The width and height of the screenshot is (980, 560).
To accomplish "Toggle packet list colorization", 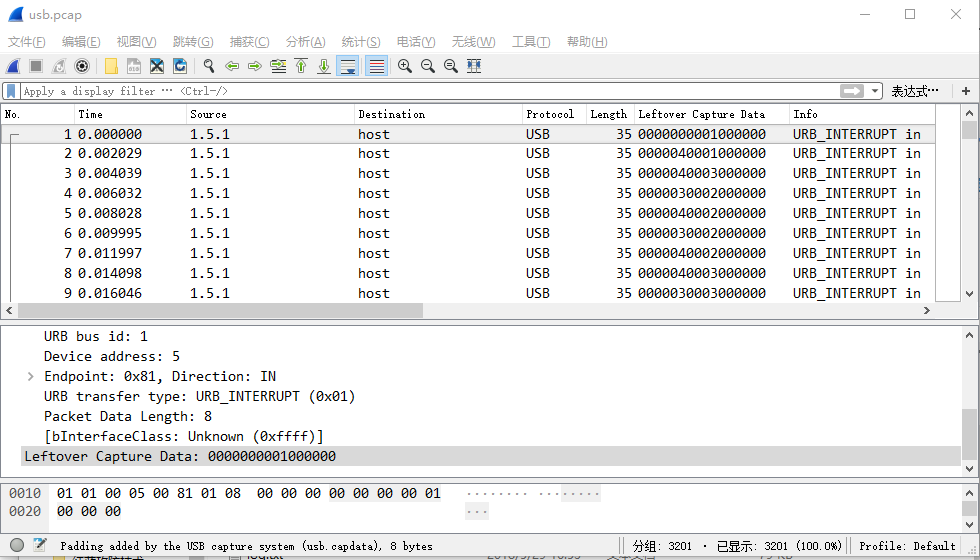I will tap(376, 66).
